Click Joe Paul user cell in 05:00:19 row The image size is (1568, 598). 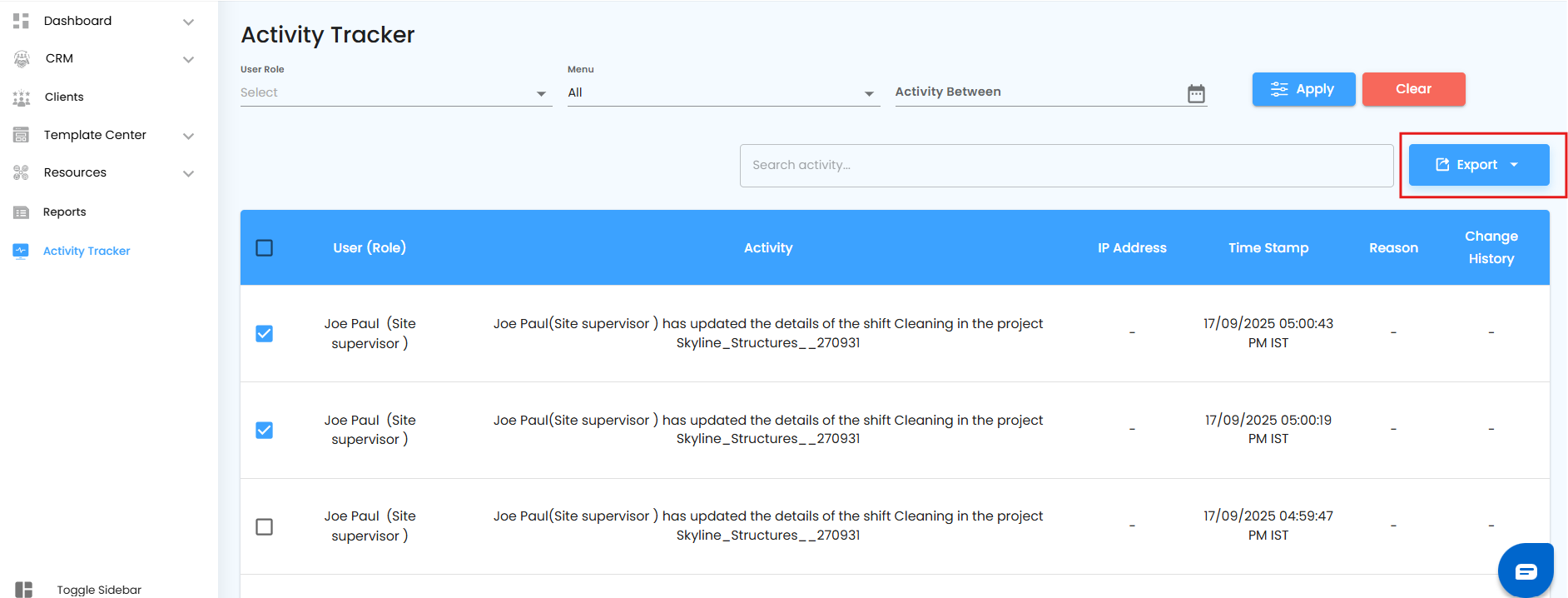370,430
